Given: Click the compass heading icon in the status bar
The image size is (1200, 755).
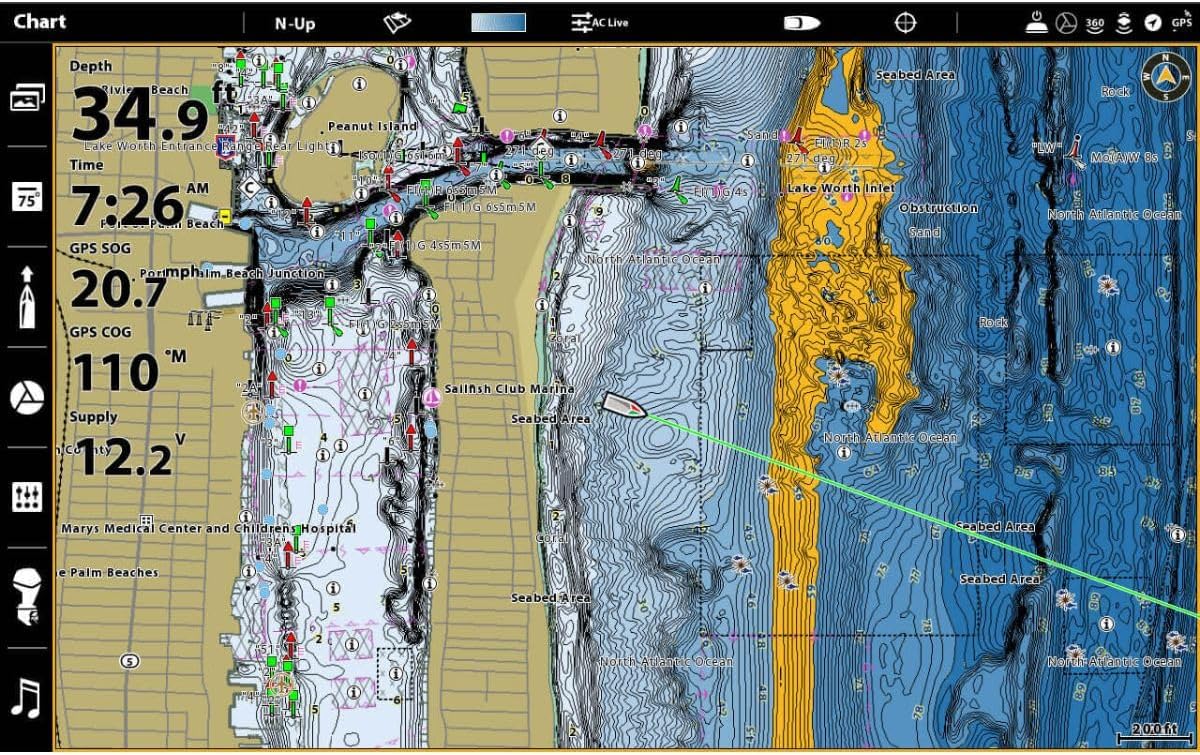Looking at the screenshot, I should click(x=1155, y=21).
